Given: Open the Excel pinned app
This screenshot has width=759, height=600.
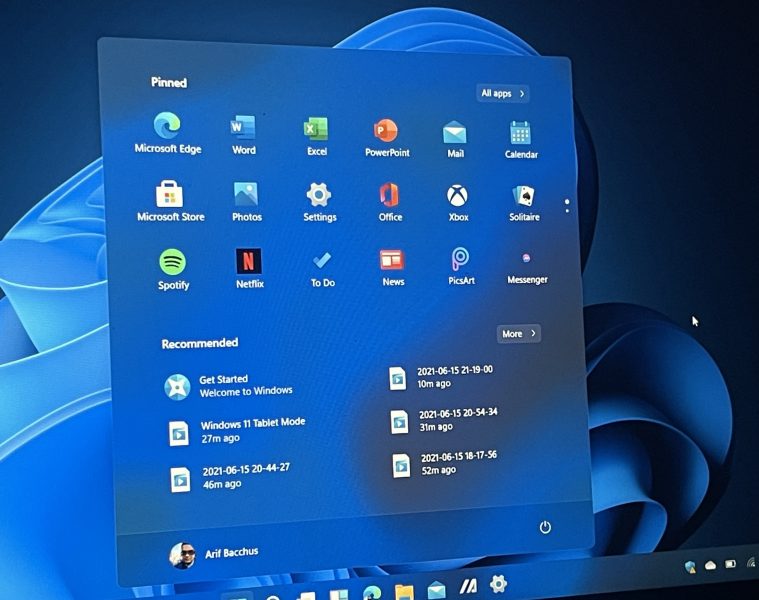Looking at the screenshot, I should tap(317, 136).
